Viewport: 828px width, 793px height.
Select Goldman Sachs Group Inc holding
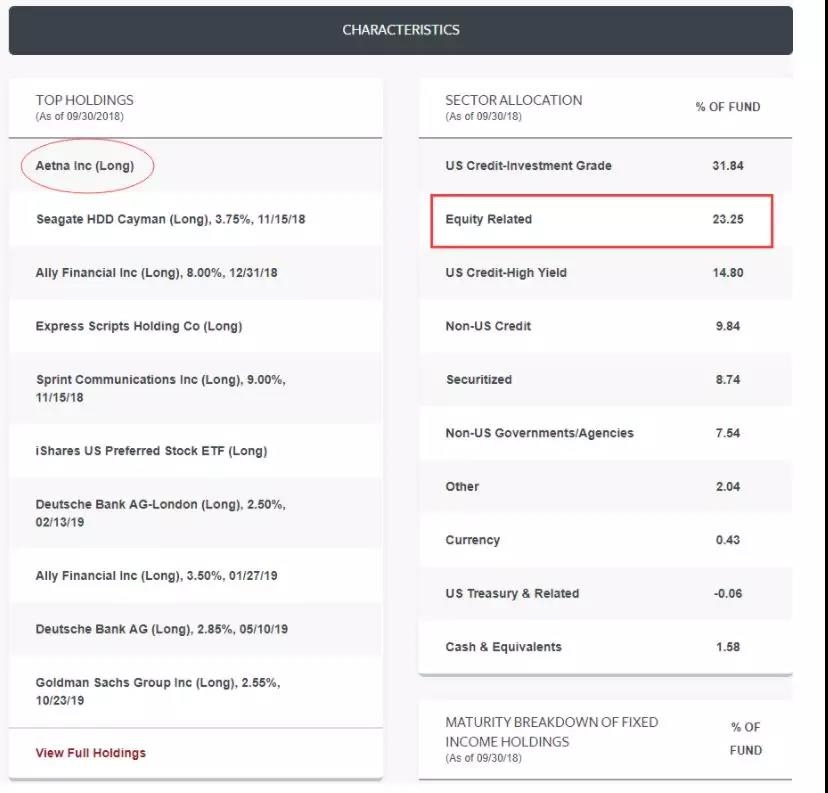[158, 691]
